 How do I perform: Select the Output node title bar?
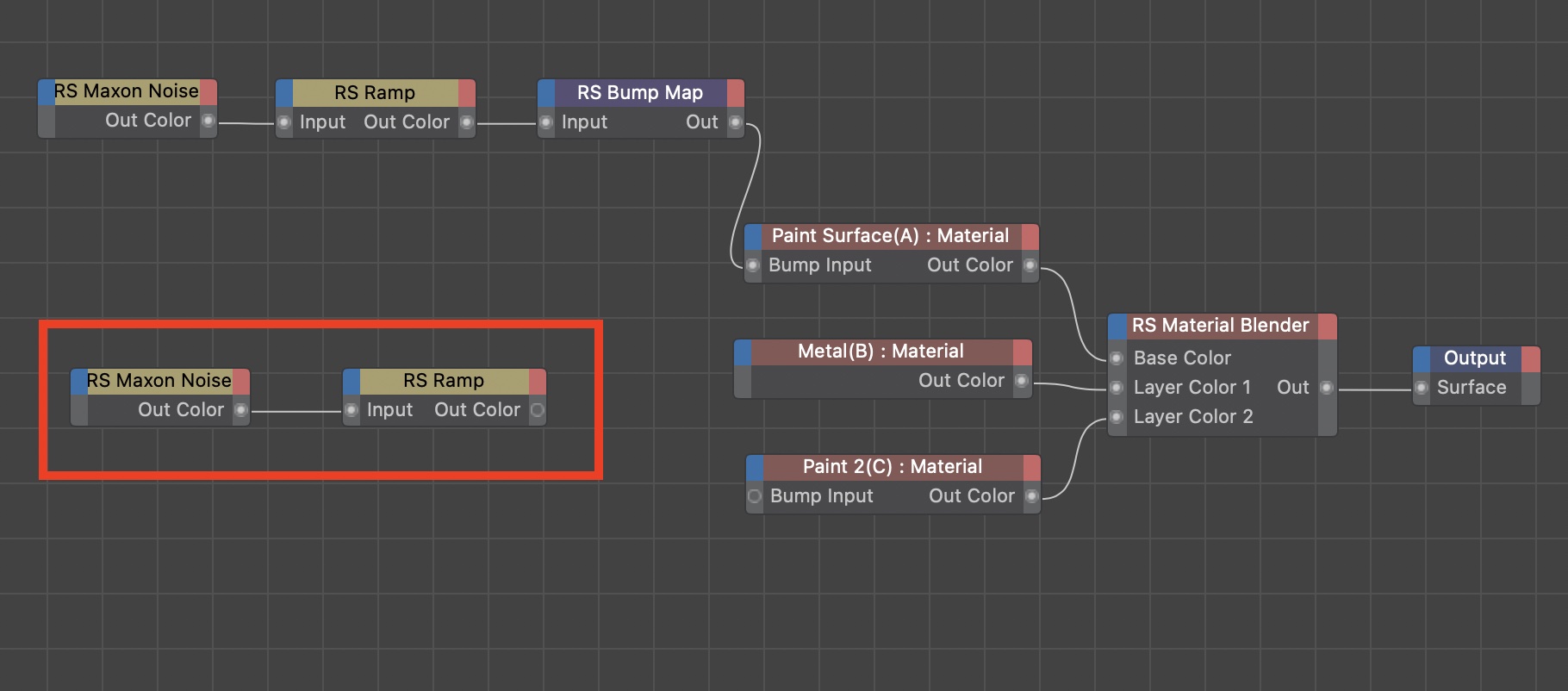pyautogui.click(x=1474, y=358)
